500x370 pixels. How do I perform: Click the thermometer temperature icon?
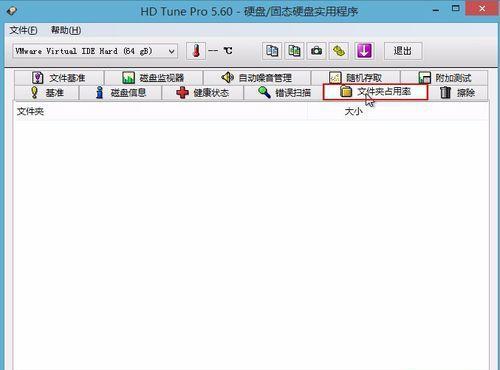tap(196, 51)
